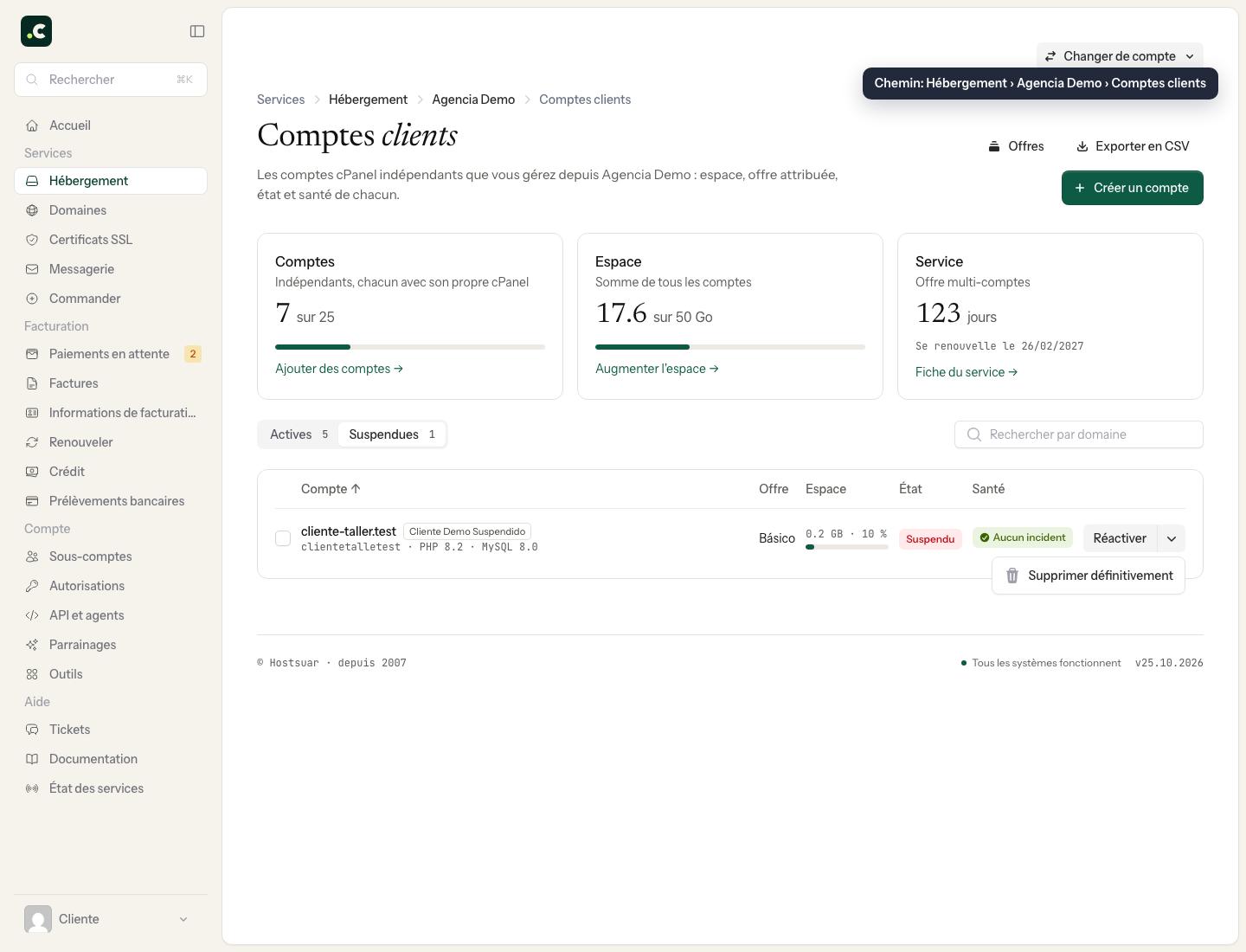
Task: Click the Comptes 7 sur 25 progress bar
Action: [410, 347]
